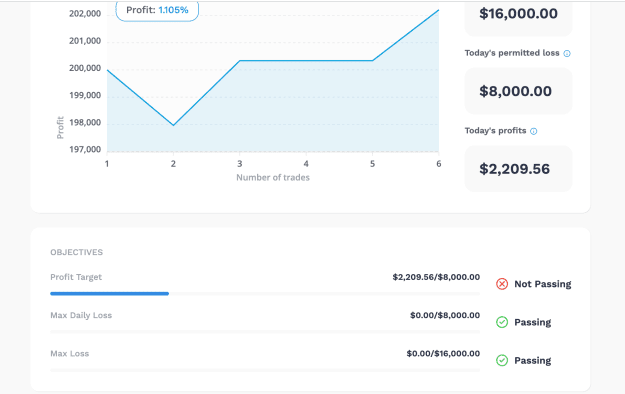Click the Today's permitted loss label

click(x=512, y=53)
